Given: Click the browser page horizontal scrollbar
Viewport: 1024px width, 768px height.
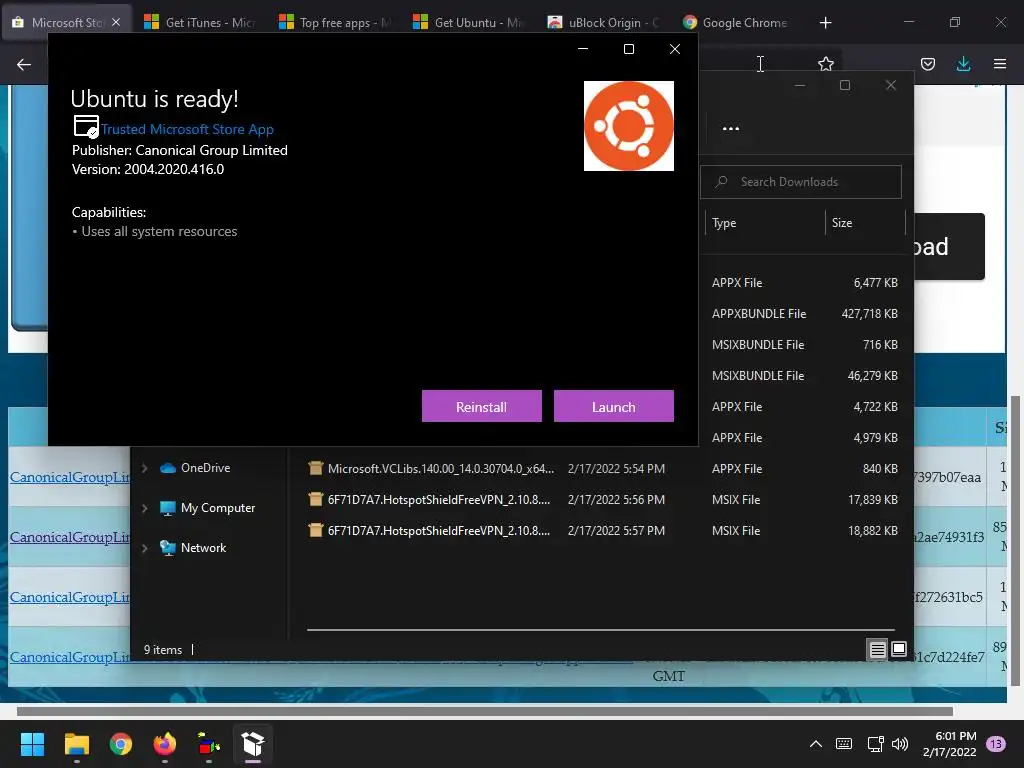Looking at the screenshot, I should (485, 711).
